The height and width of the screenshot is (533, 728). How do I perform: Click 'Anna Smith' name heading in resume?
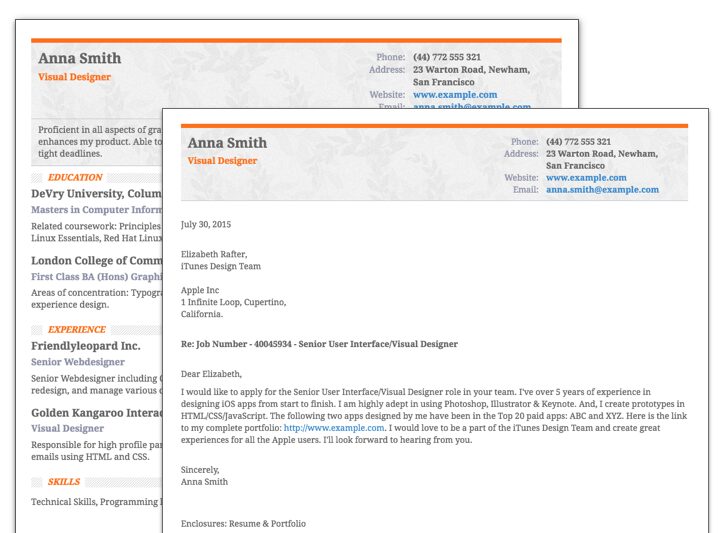(80, 58)
